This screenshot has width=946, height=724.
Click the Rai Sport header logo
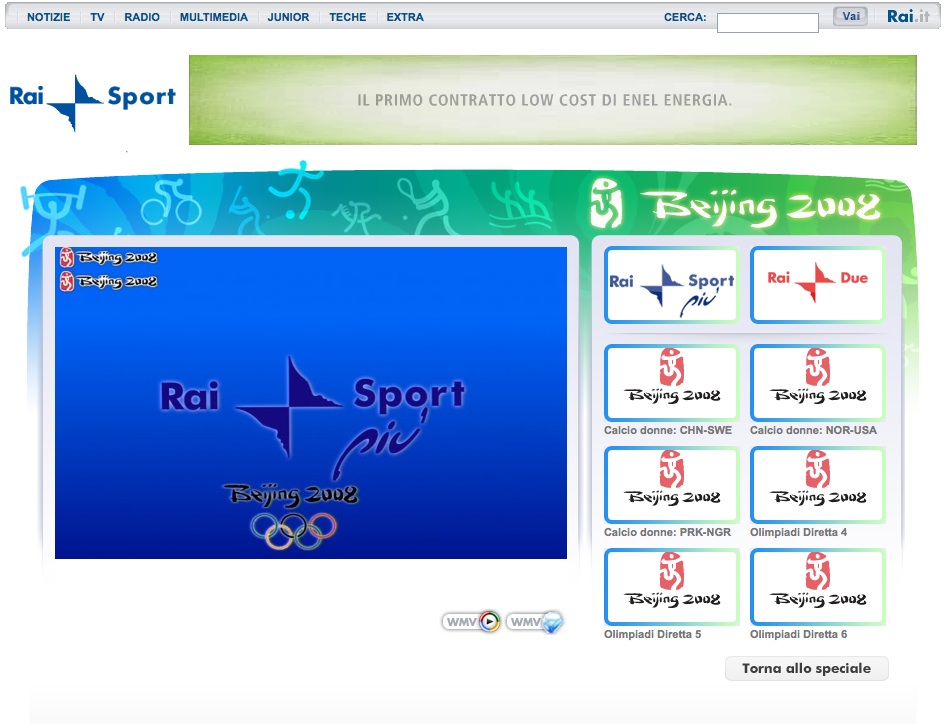(92, 101)
